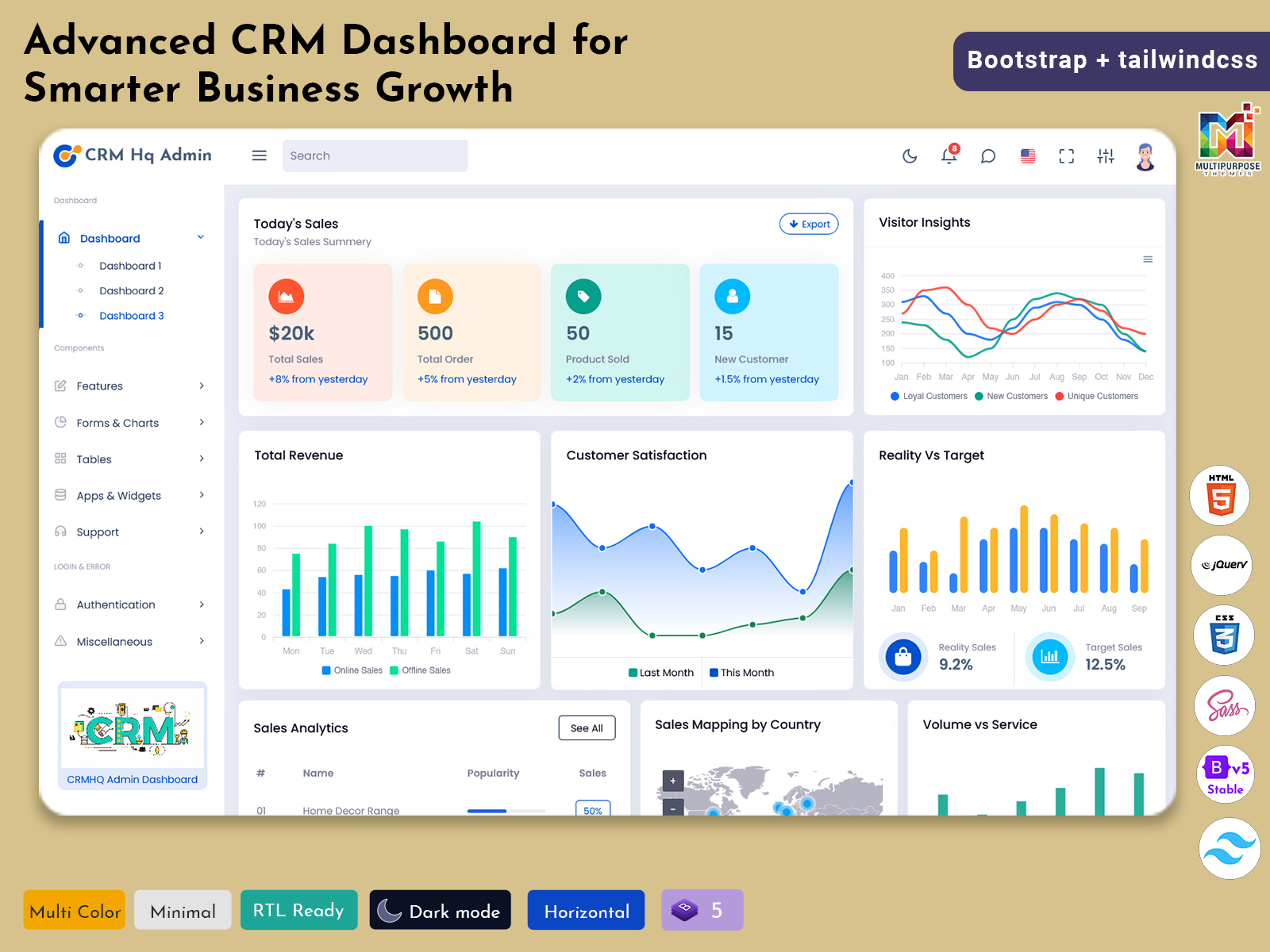Click the HTML5 badge icon

[1220, 495]
